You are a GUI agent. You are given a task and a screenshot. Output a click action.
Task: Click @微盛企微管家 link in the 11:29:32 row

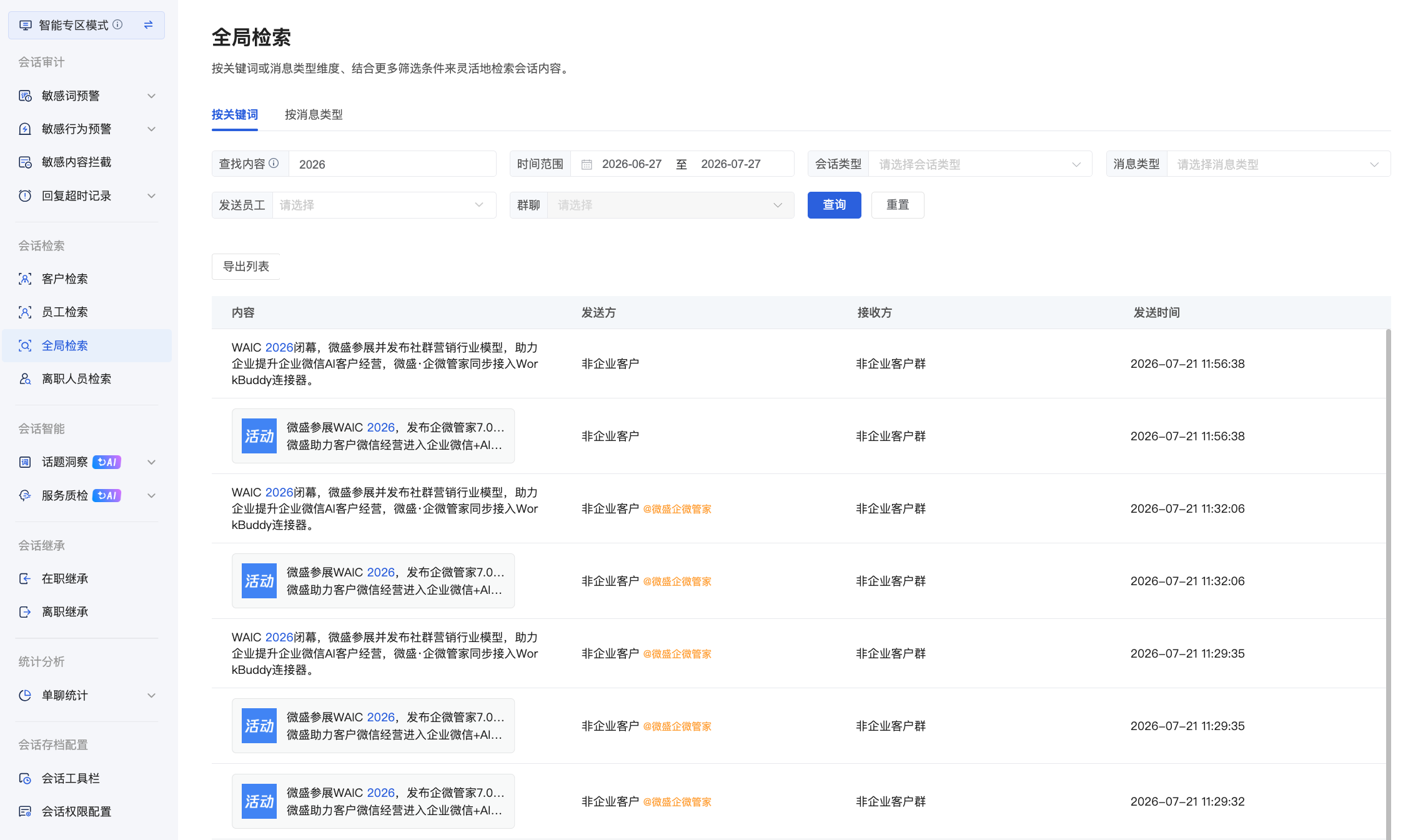click(677, 802)
